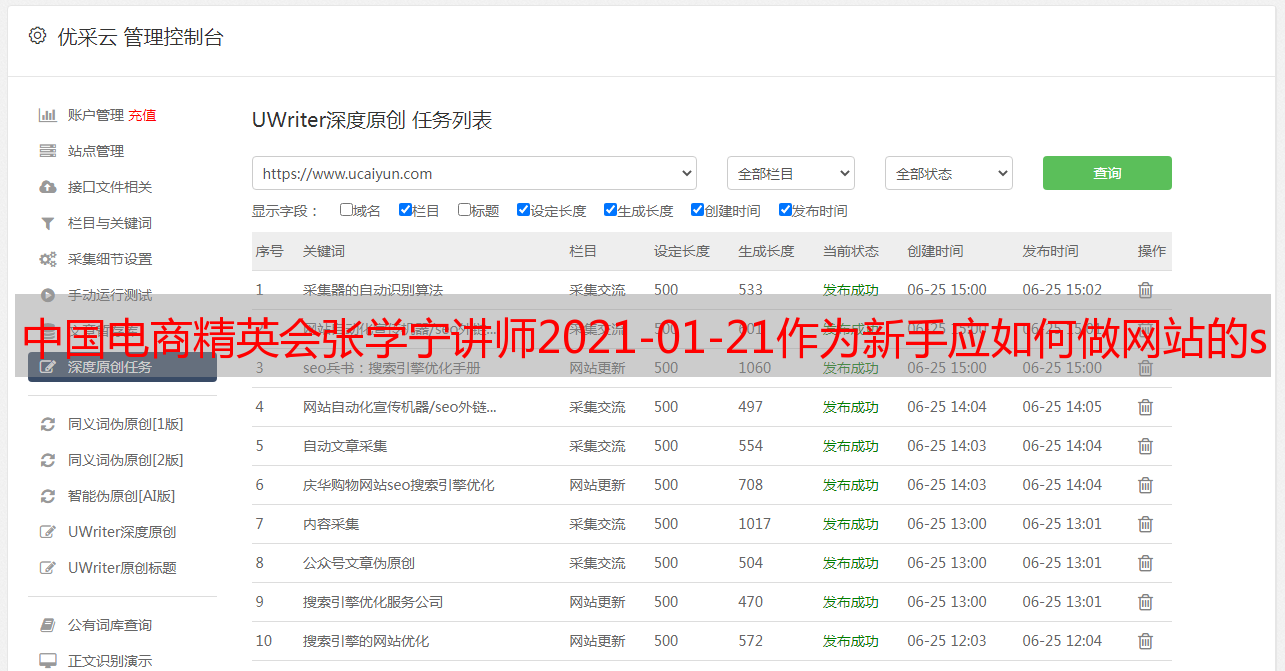Image resolution: width=1285 pixels, height=671 pixels.
Task: Click keyword 内容采集
Action: pyautogui.click(x=331, y=524)
